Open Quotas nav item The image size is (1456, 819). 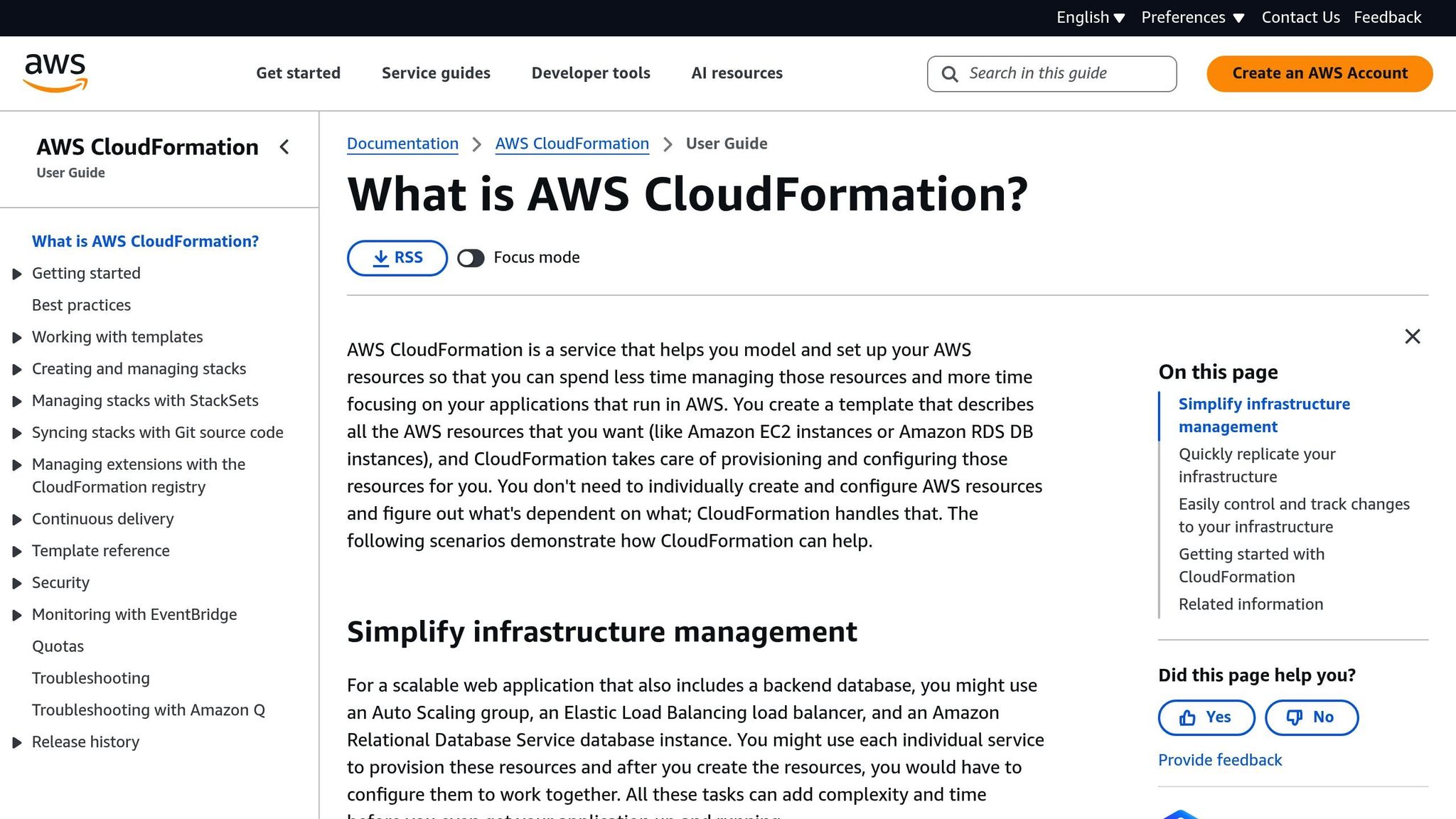(58, 647)
